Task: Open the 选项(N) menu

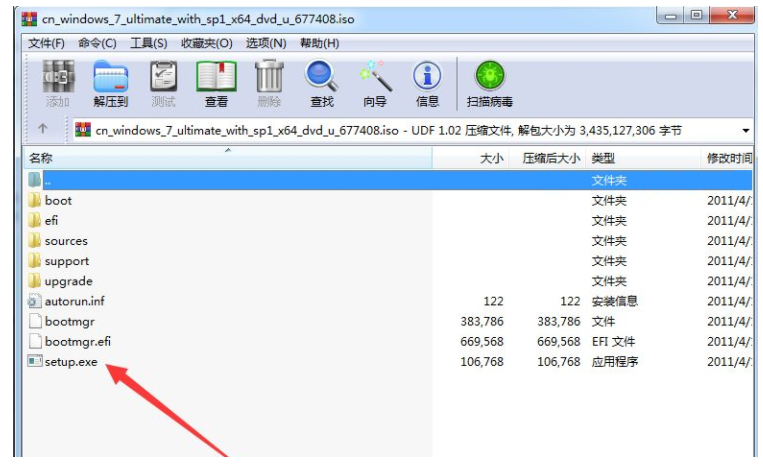Action: 266,43
